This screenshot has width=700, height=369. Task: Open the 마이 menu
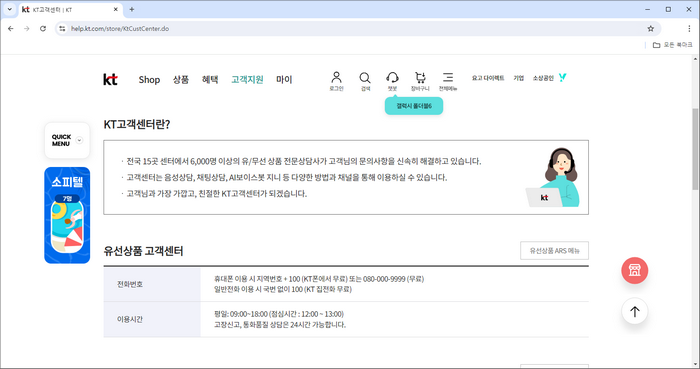(x=284, y=80)
